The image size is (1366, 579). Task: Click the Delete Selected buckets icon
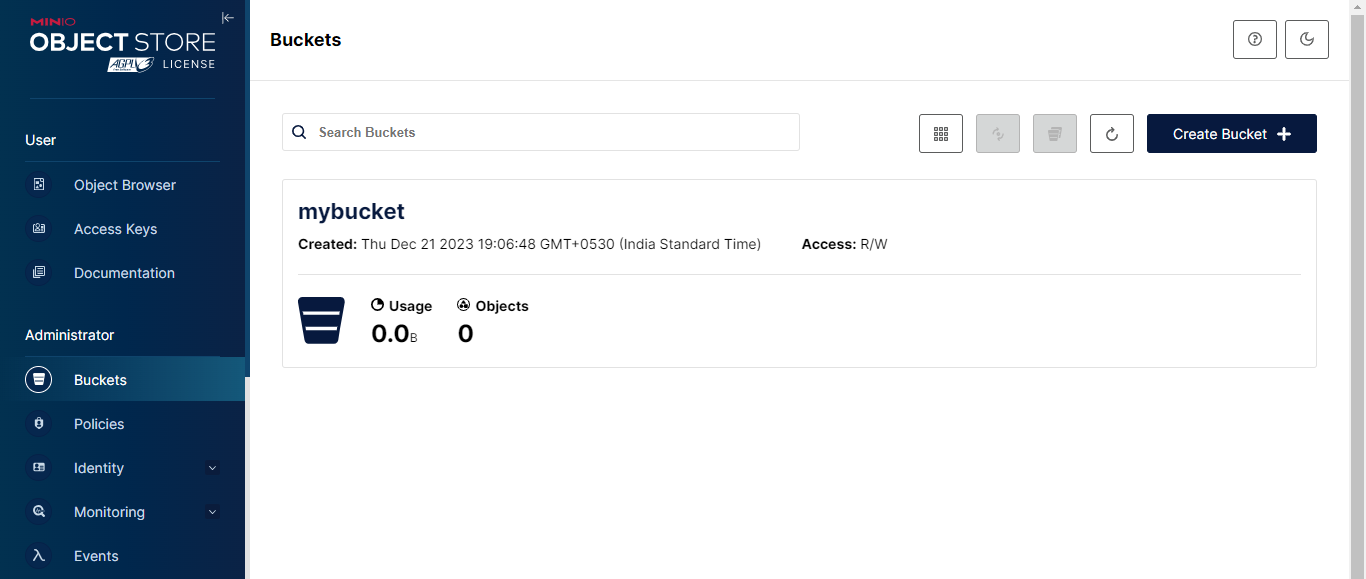click(1055, 134)
